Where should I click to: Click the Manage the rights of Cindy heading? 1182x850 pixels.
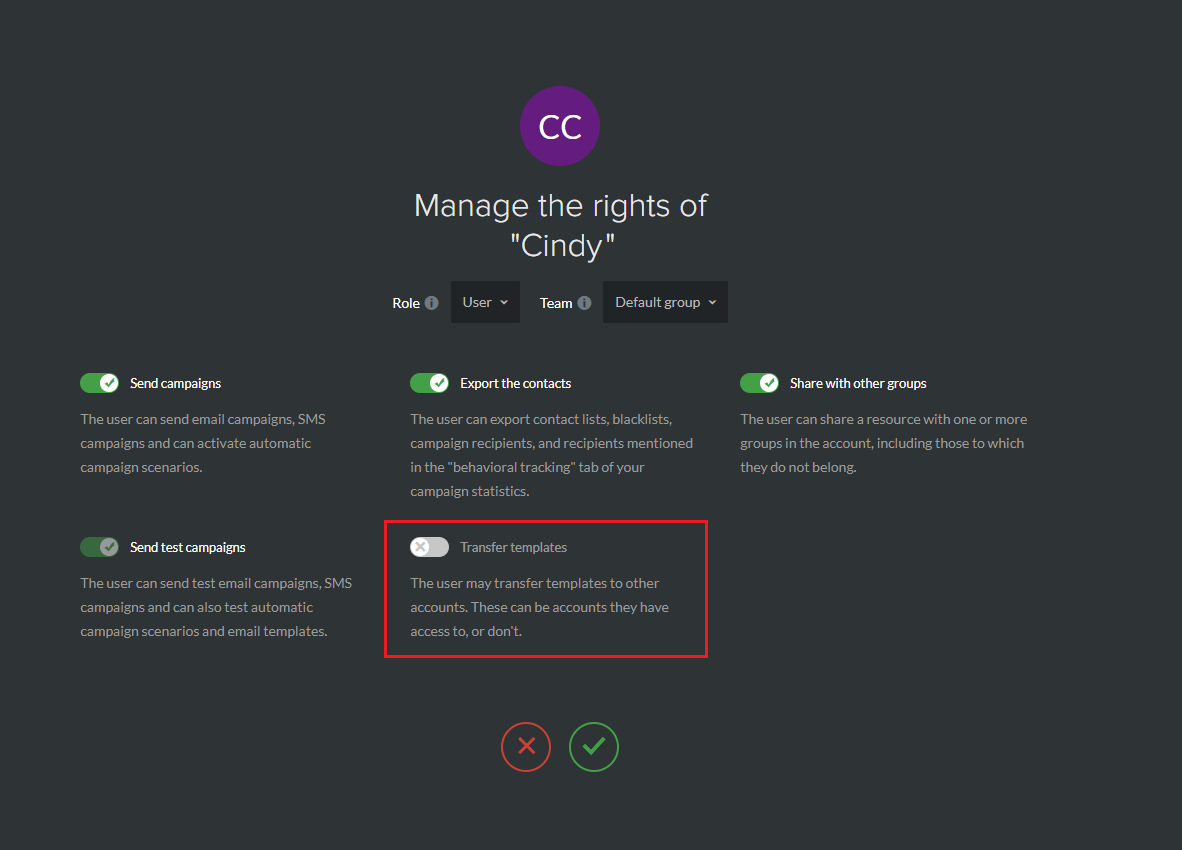click(561, 225)
